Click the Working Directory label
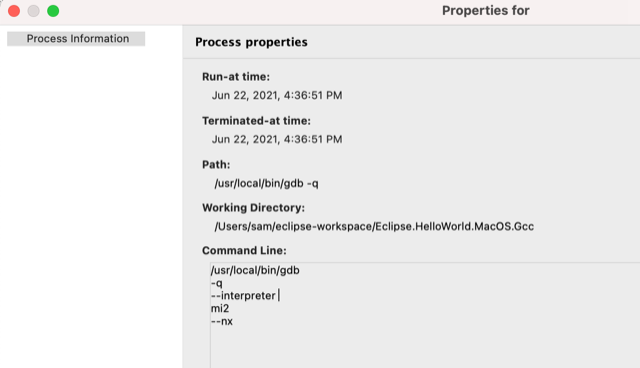The width and height of the screenshot is (640, 368). pos(253,208)
